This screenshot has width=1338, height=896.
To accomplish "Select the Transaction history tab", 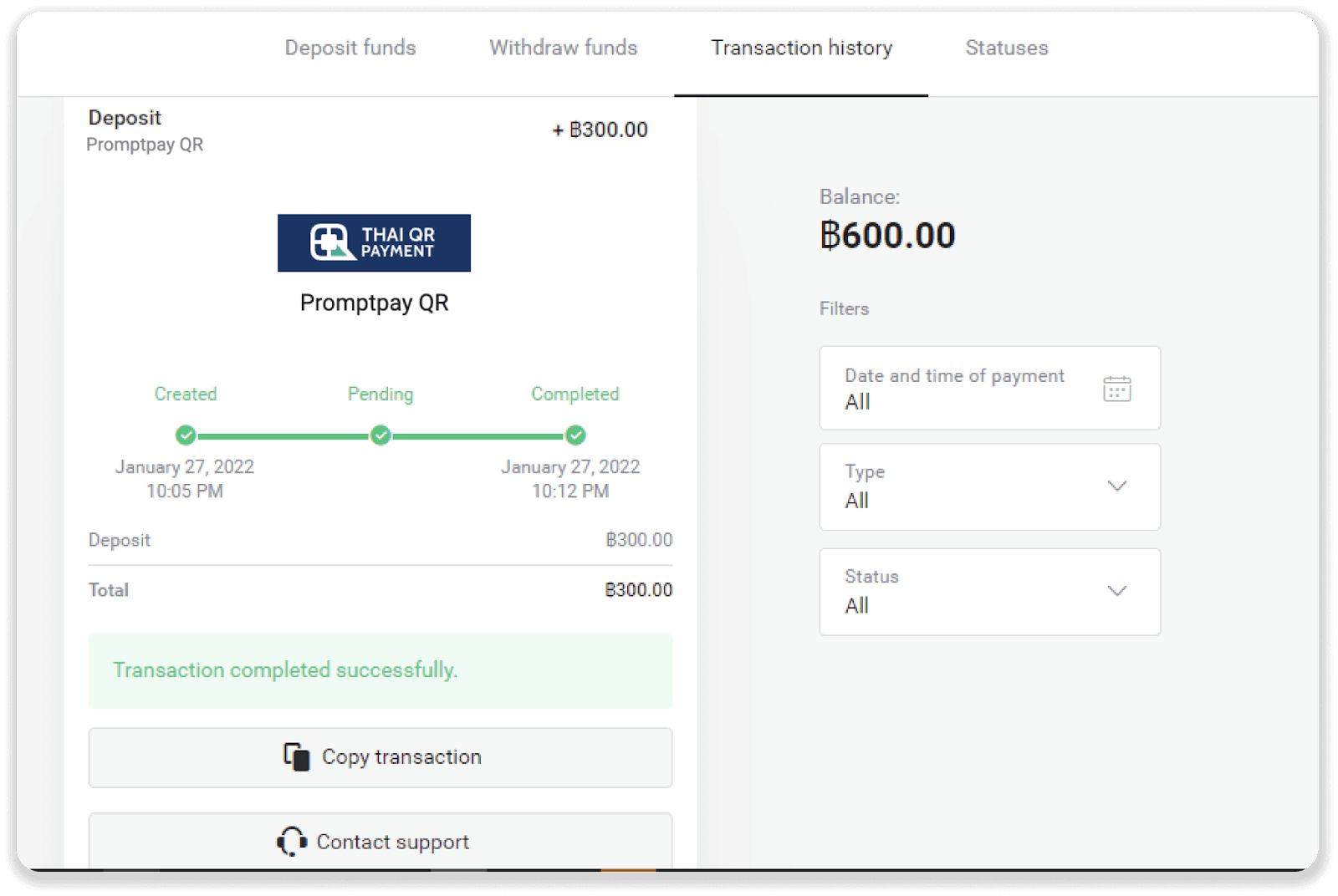I will click(x=800, y=48).
